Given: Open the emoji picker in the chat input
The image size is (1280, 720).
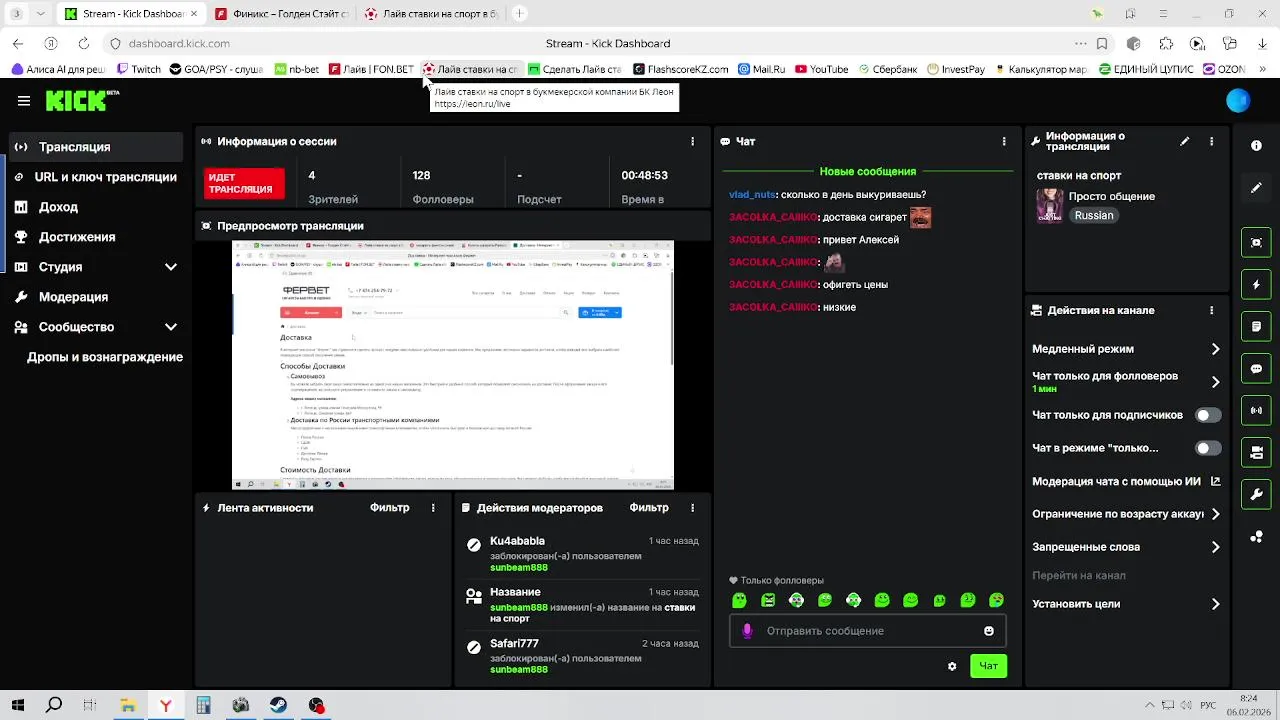Looking at the screenshot, I should tap(989, 631).
